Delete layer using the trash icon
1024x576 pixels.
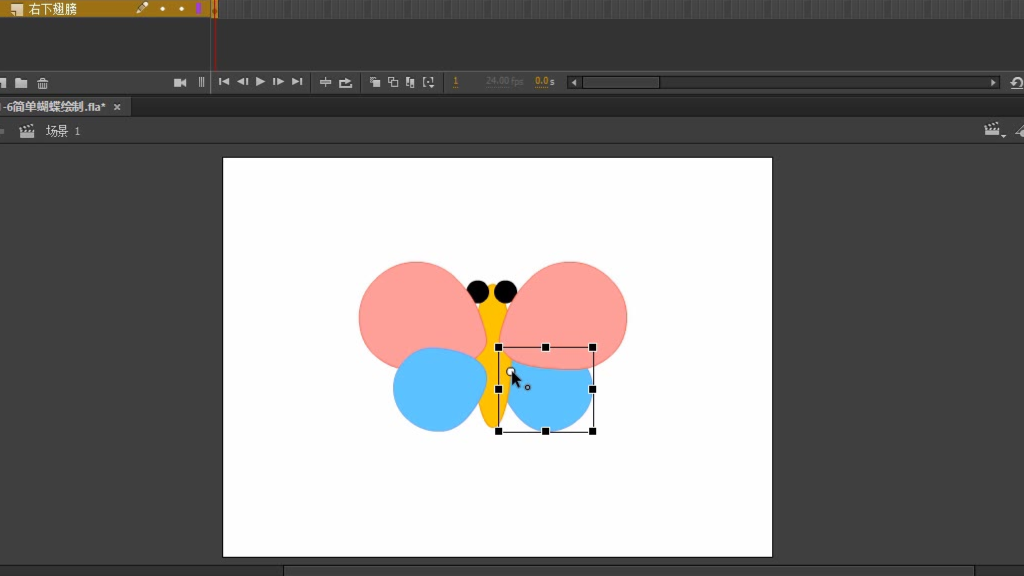[x=42, y=83]
